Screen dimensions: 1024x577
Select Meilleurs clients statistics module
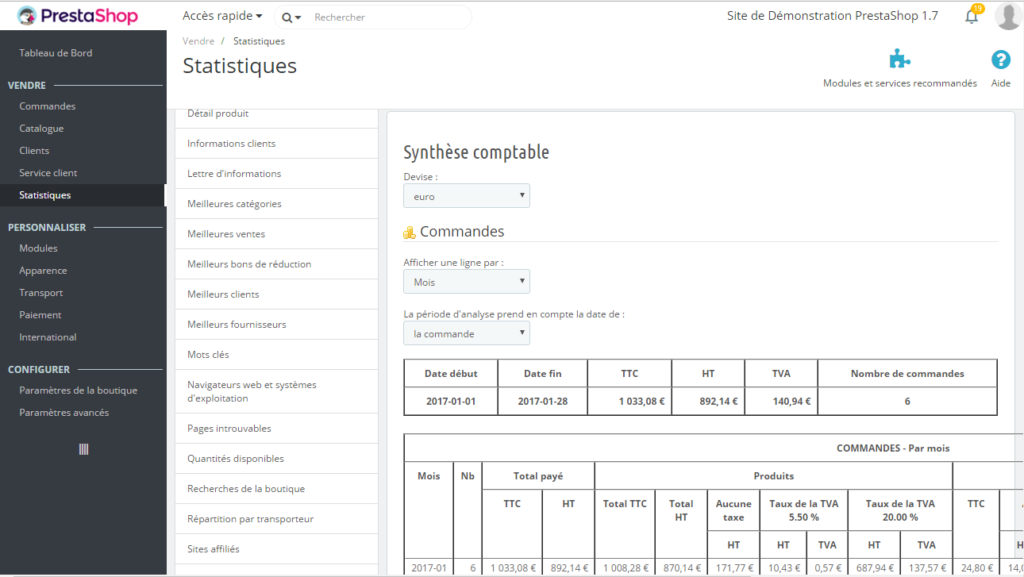(276, 294)
